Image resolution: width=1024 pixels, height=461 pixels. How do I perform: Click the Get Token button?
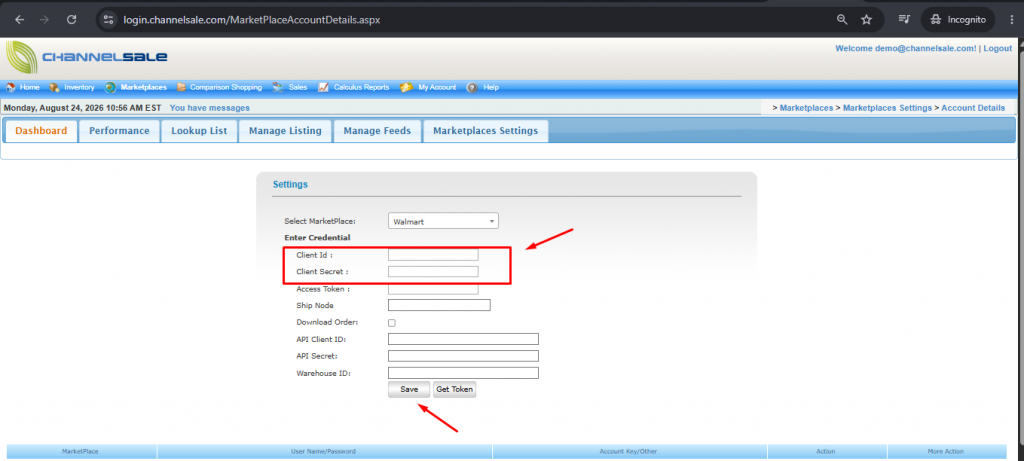coord(455,389)
